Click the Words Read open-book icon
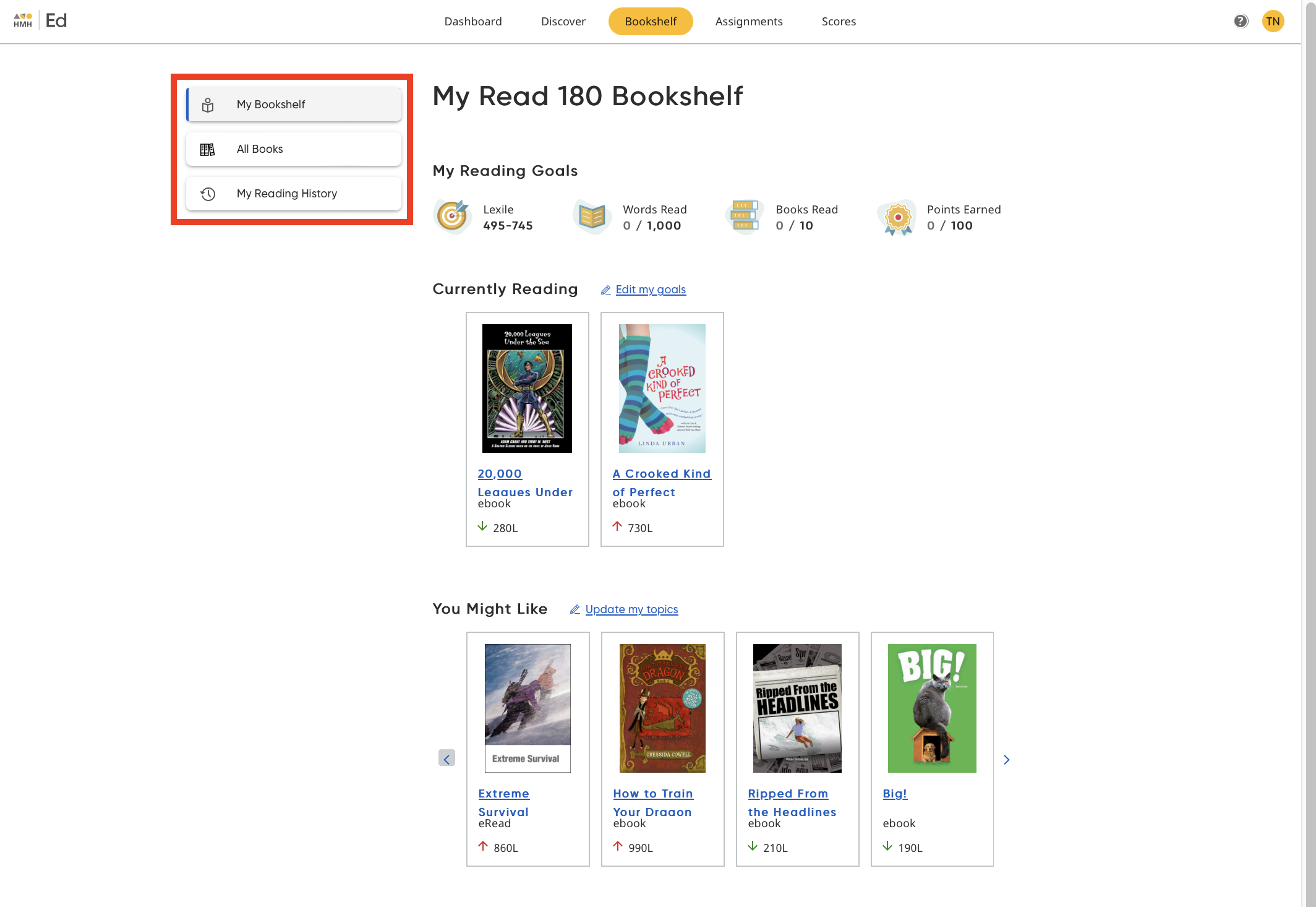 click(x=591, y=217)
